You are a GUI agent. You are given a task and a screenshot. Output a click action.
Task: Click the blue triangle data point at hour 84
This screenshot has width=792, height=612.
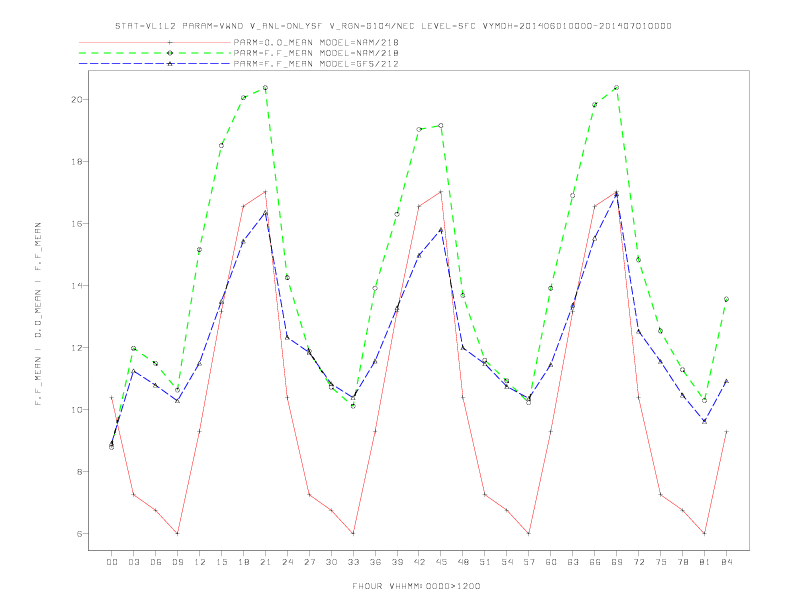[726, 381]
